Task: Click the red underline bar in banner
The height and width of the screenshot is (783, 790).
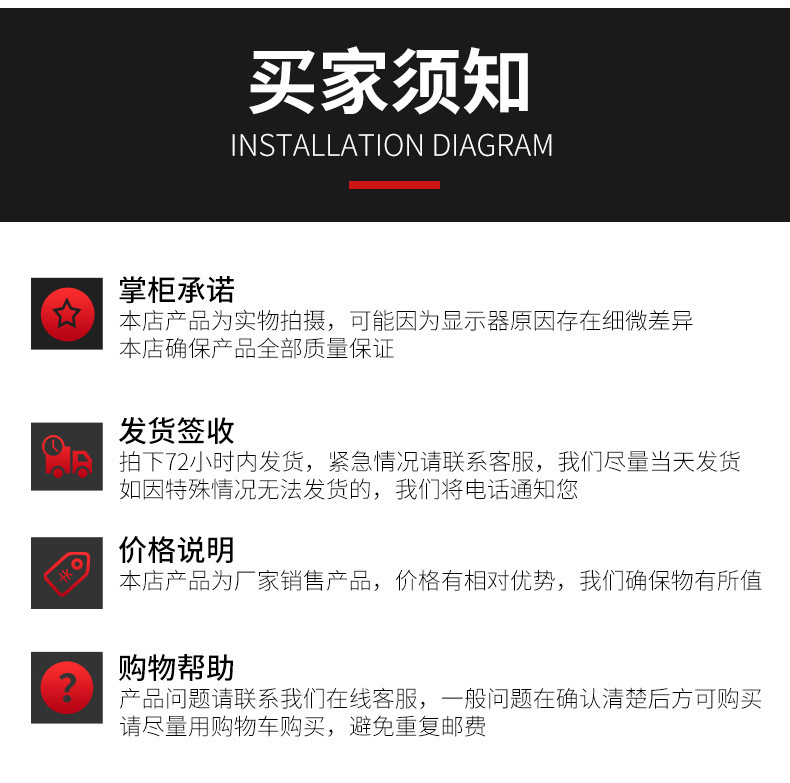Action: click(394, 185)
